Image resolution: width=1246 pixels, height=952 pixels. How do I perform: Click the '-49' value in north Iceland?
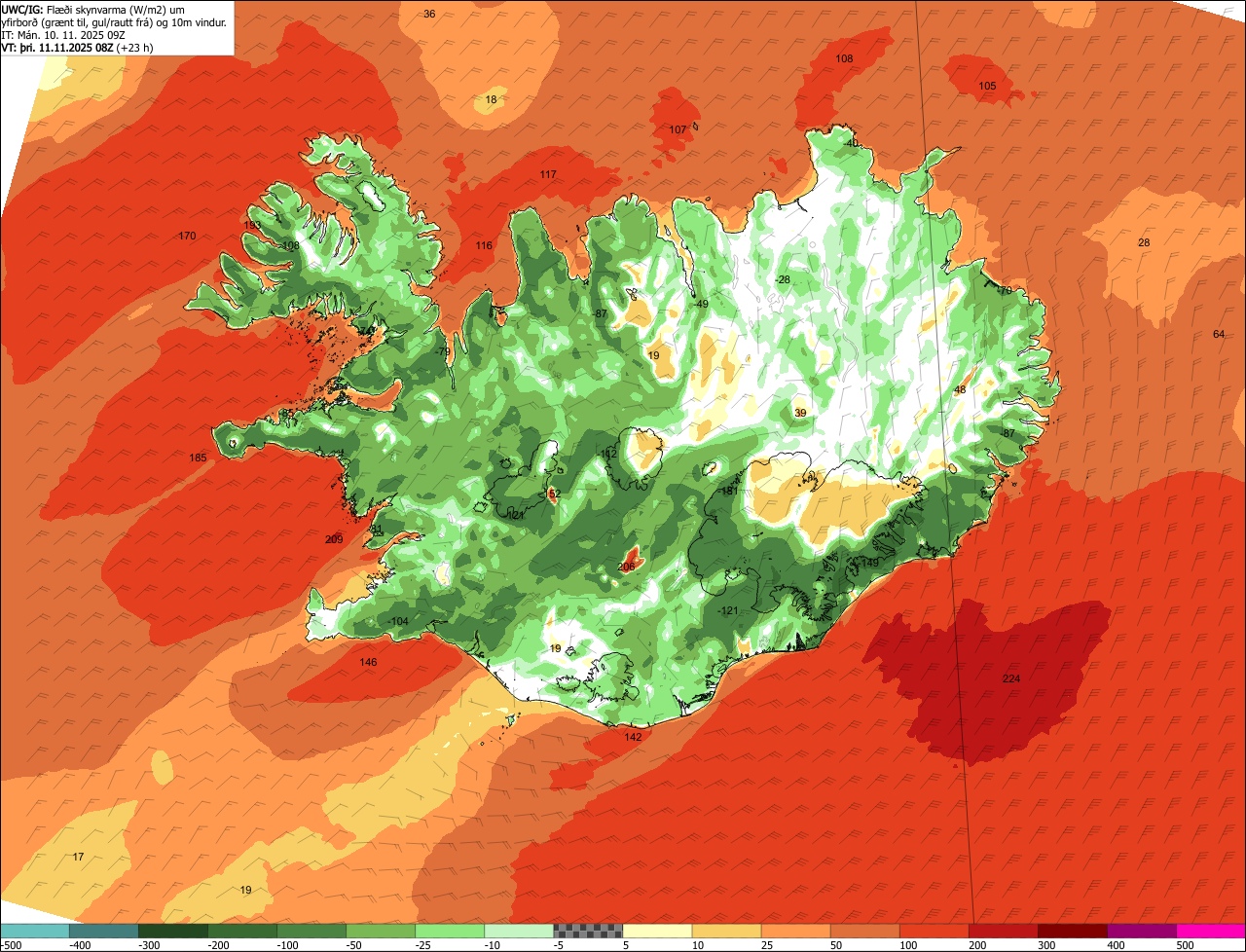(x=701, y=304)
